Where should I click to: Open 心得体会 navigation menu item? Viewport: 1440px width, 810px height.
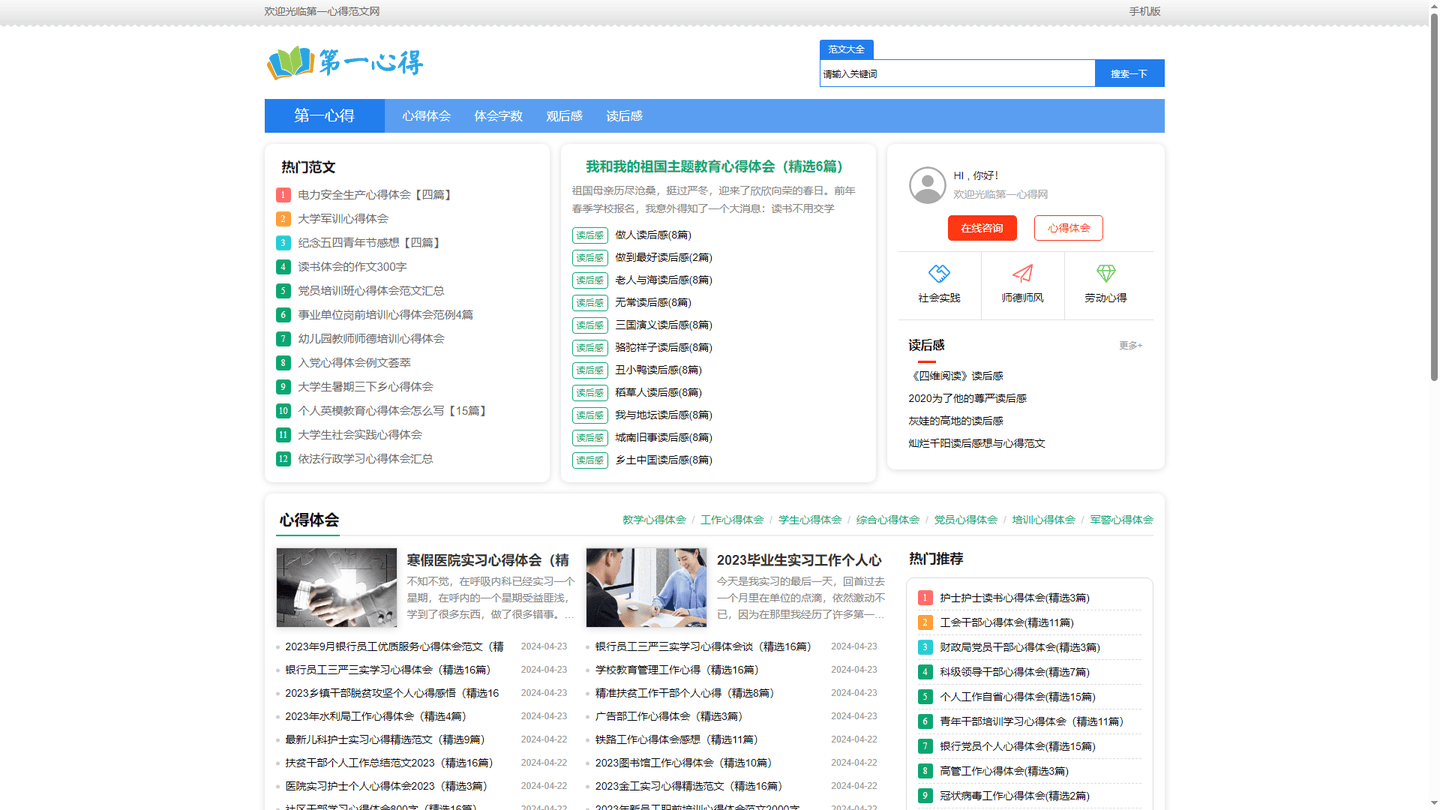426,116
